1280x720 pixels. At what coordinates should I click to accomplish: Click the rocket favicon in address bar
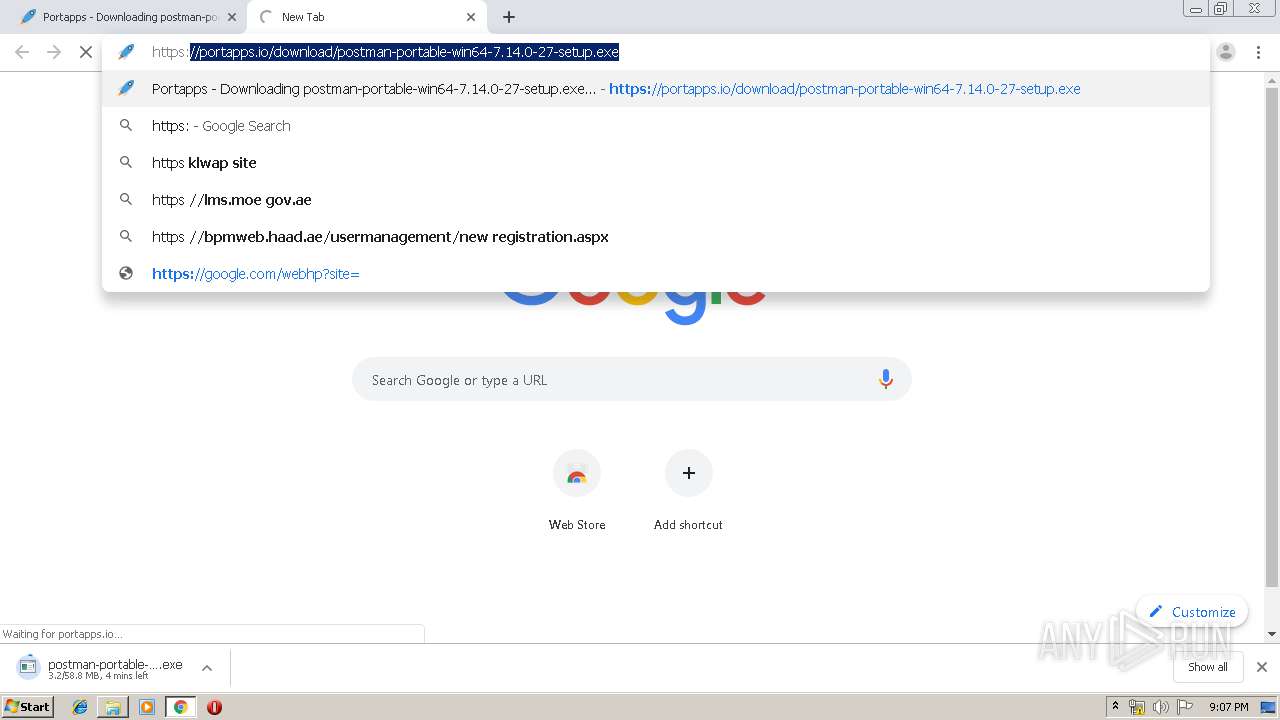(126, 52)
